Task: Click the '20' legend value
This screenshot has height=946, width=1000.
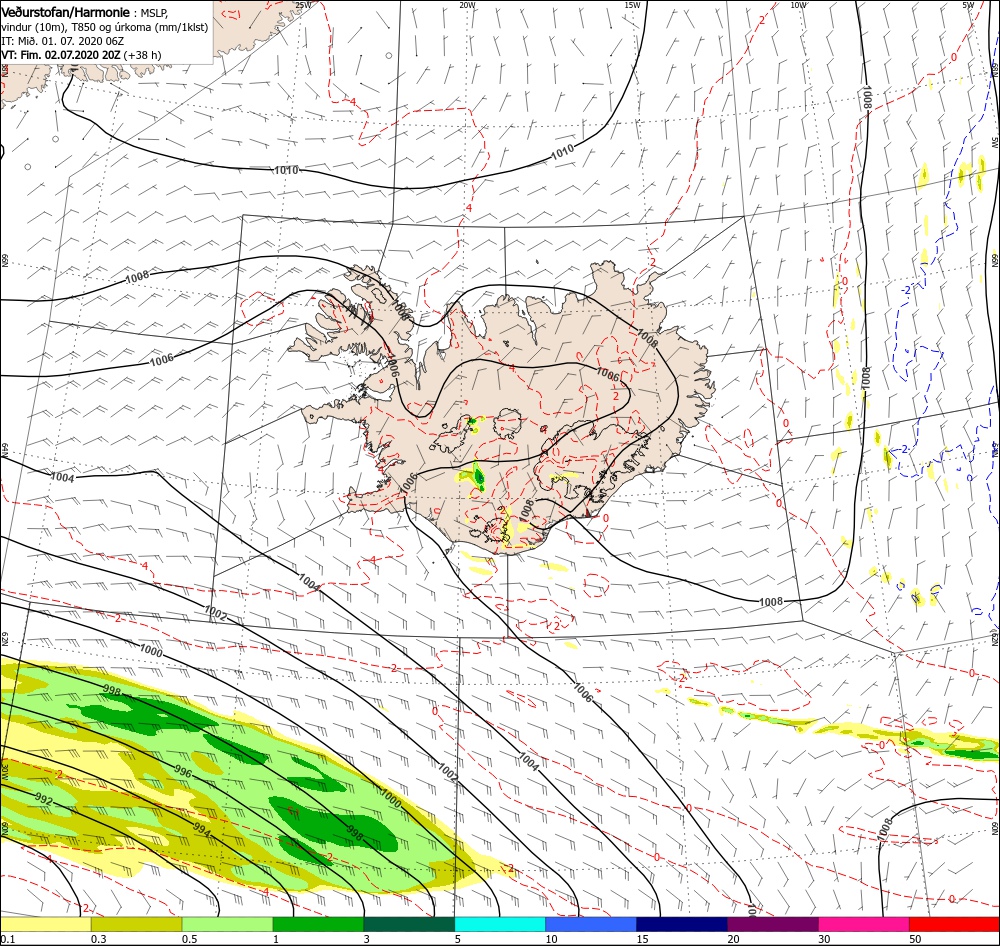Action: tap(733, 939)
